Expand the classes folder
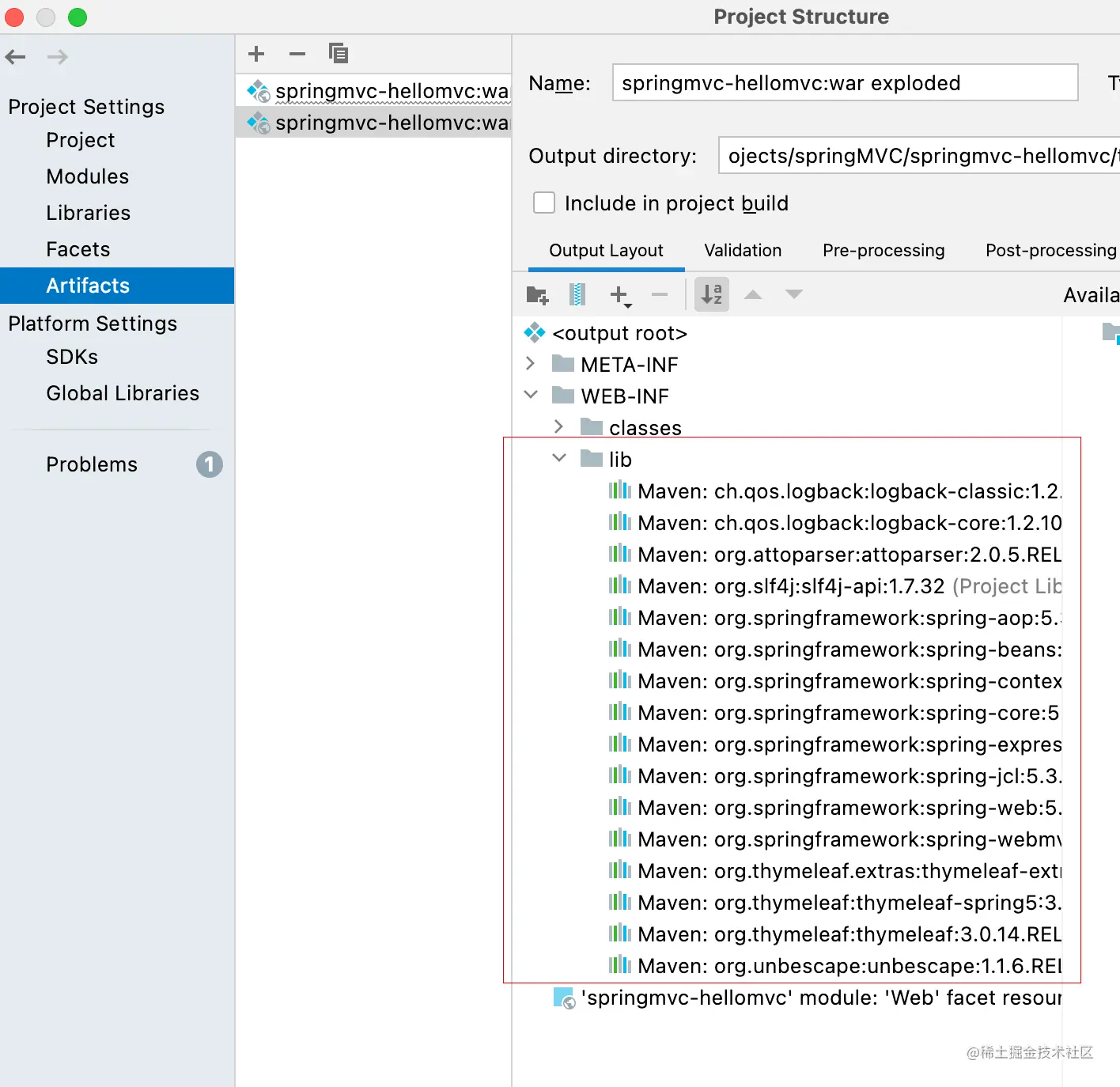The width and height of the screenshot is (1120, 1087). click(x=559, y=427)
